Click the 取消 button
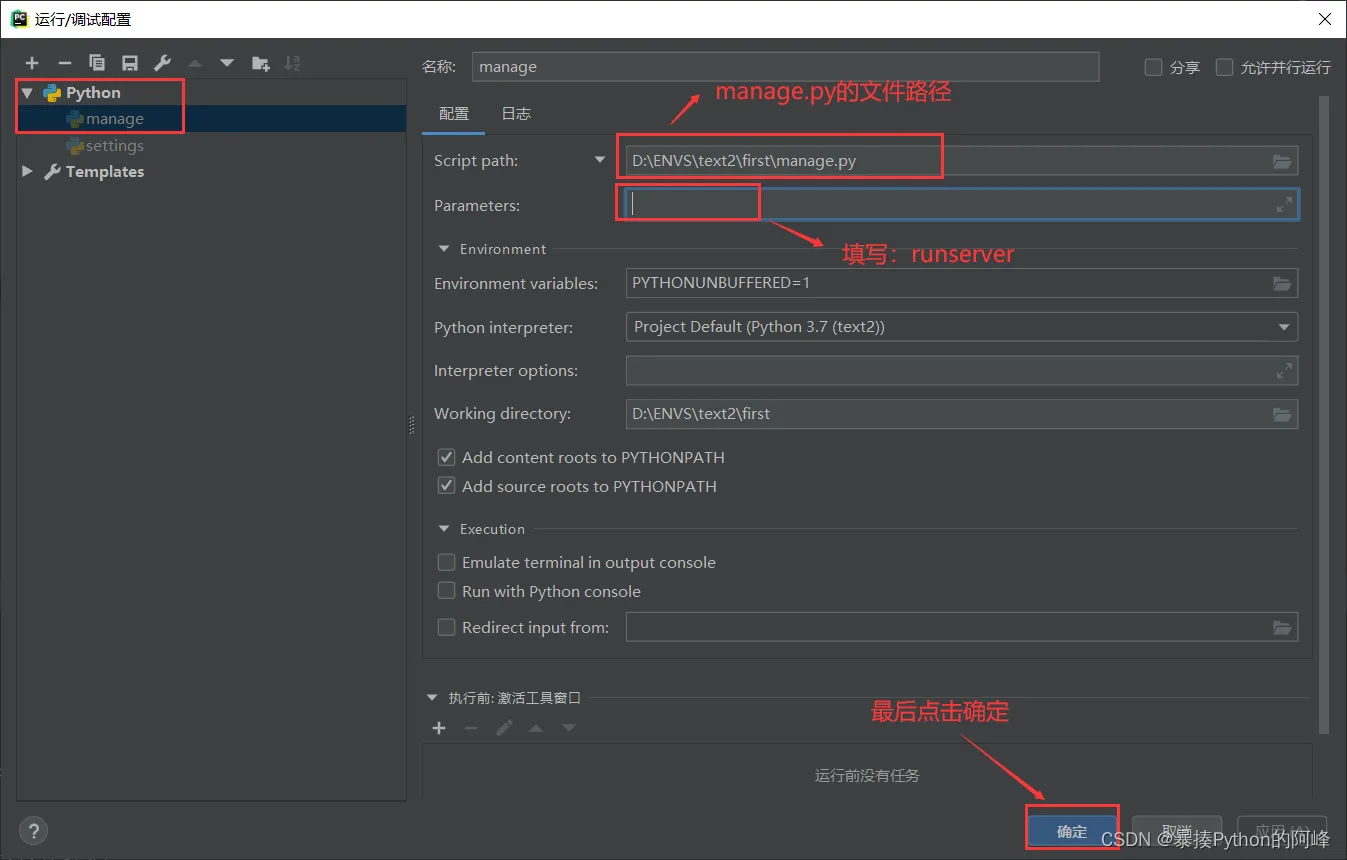 (1177, 831)
